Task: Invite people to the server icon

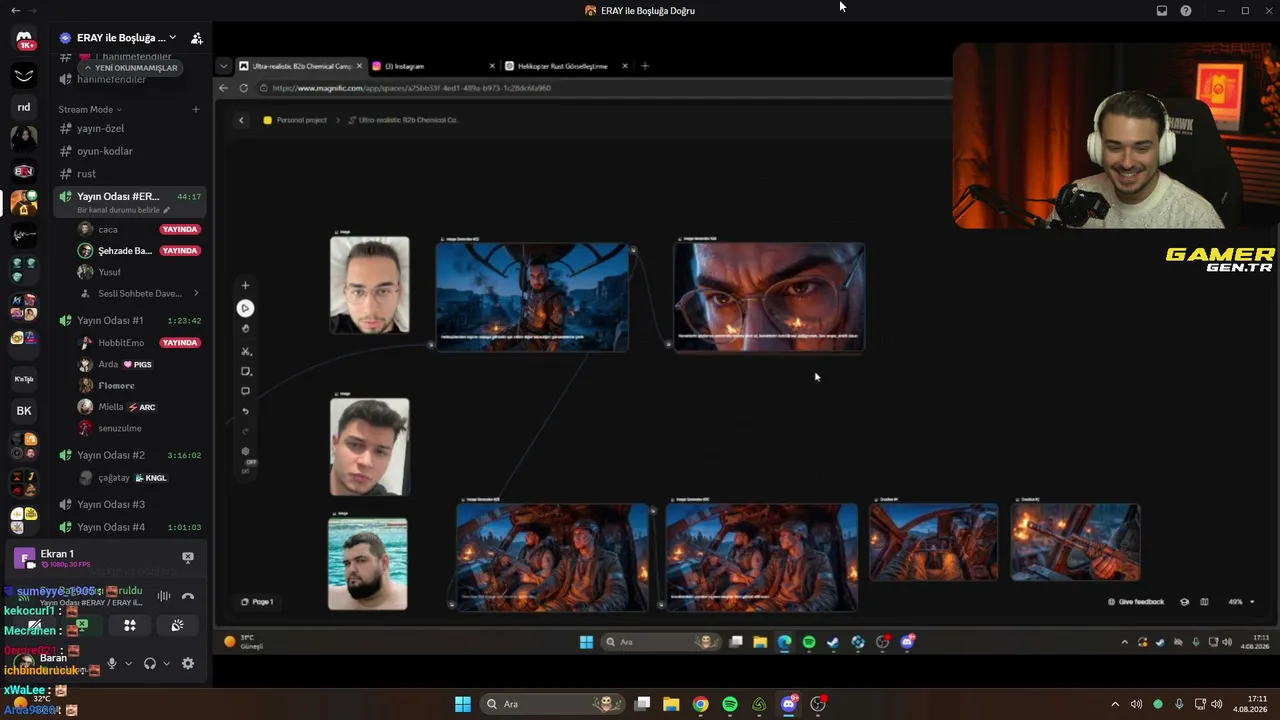Action: 197,38
